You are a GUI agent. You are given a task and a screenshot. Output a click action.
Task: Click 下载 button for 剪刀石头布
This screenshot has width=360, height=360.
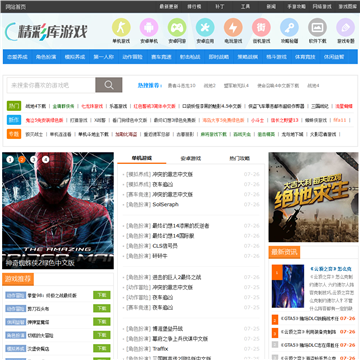coord(102,308)
